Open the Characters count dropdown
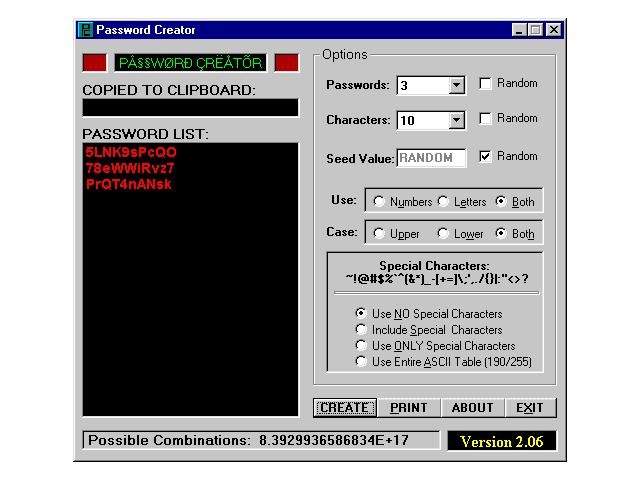The height and width of the screenshot is (480, 640). click(457, 121)
